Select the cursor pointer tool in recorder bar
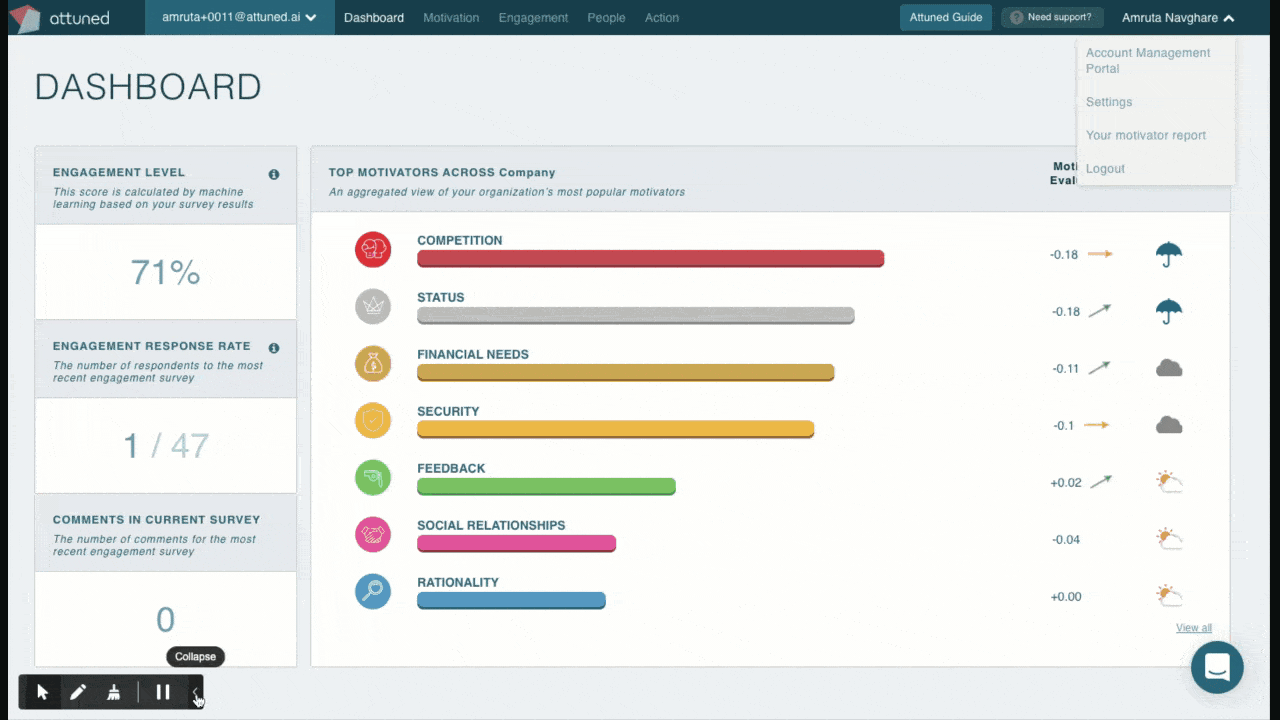The height and width of the screenshot is (720, 1280). pyautogui.click(x=42, y=692)
